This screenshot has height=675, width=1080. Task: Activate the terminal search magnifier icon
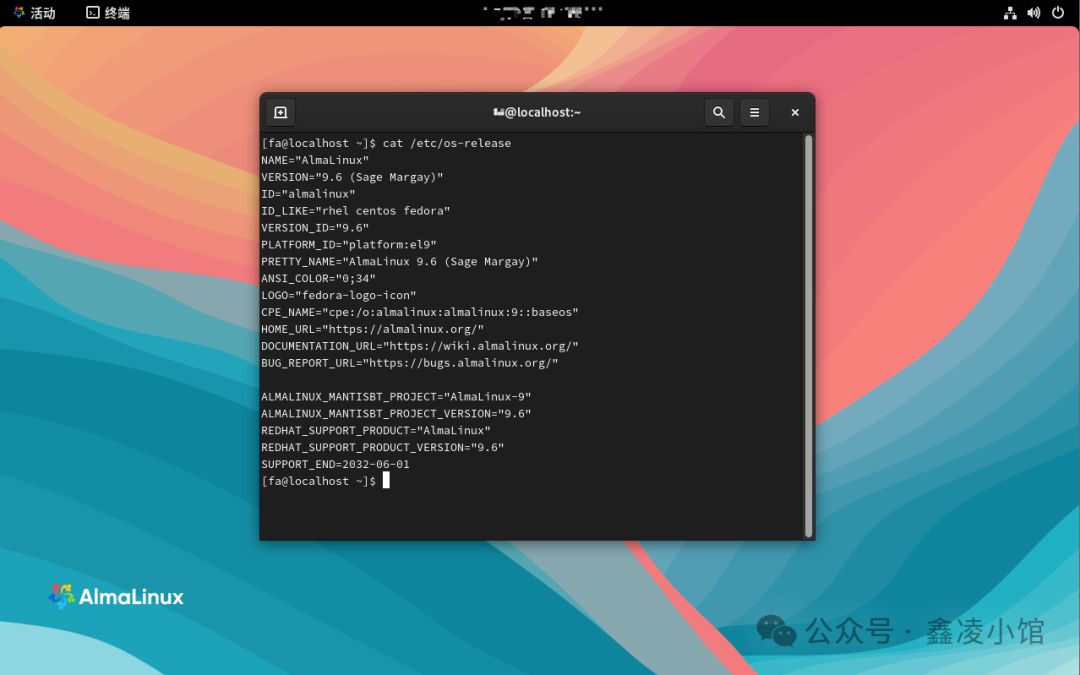tap(719, 112)
